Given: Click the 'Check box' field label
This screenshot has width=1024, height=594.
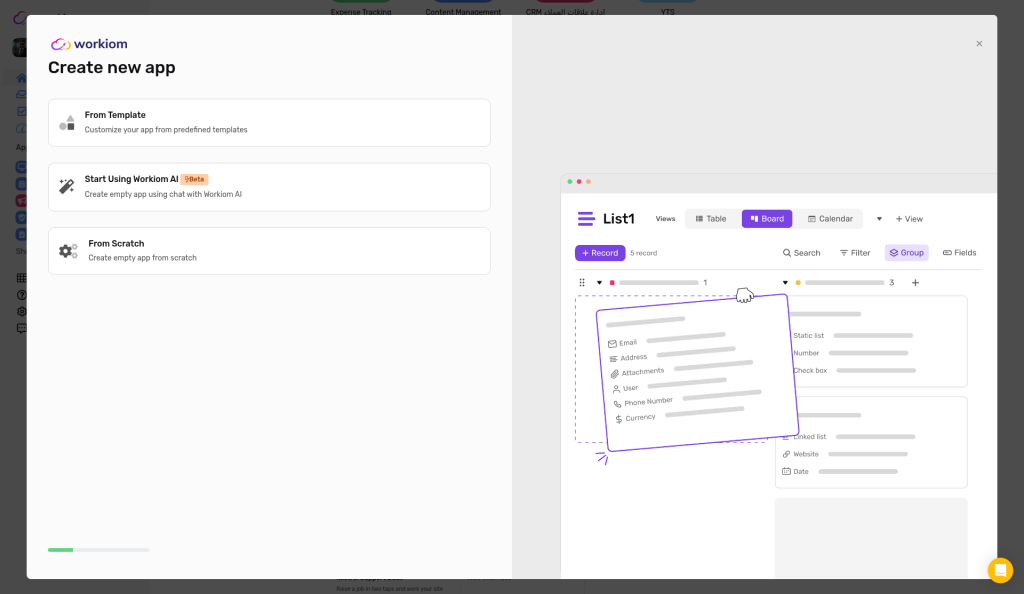Looking at the screenshot, I should tap(810, 370).
